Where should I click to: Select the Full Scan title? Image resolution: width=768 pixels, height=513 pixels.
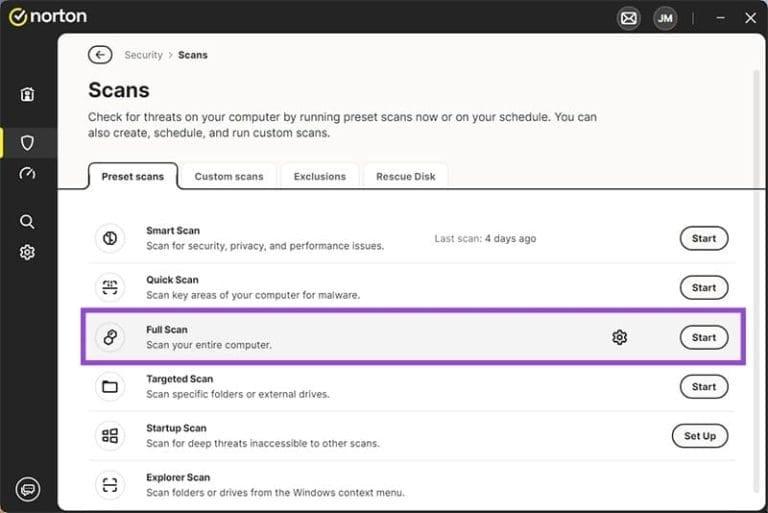(167, 329)
